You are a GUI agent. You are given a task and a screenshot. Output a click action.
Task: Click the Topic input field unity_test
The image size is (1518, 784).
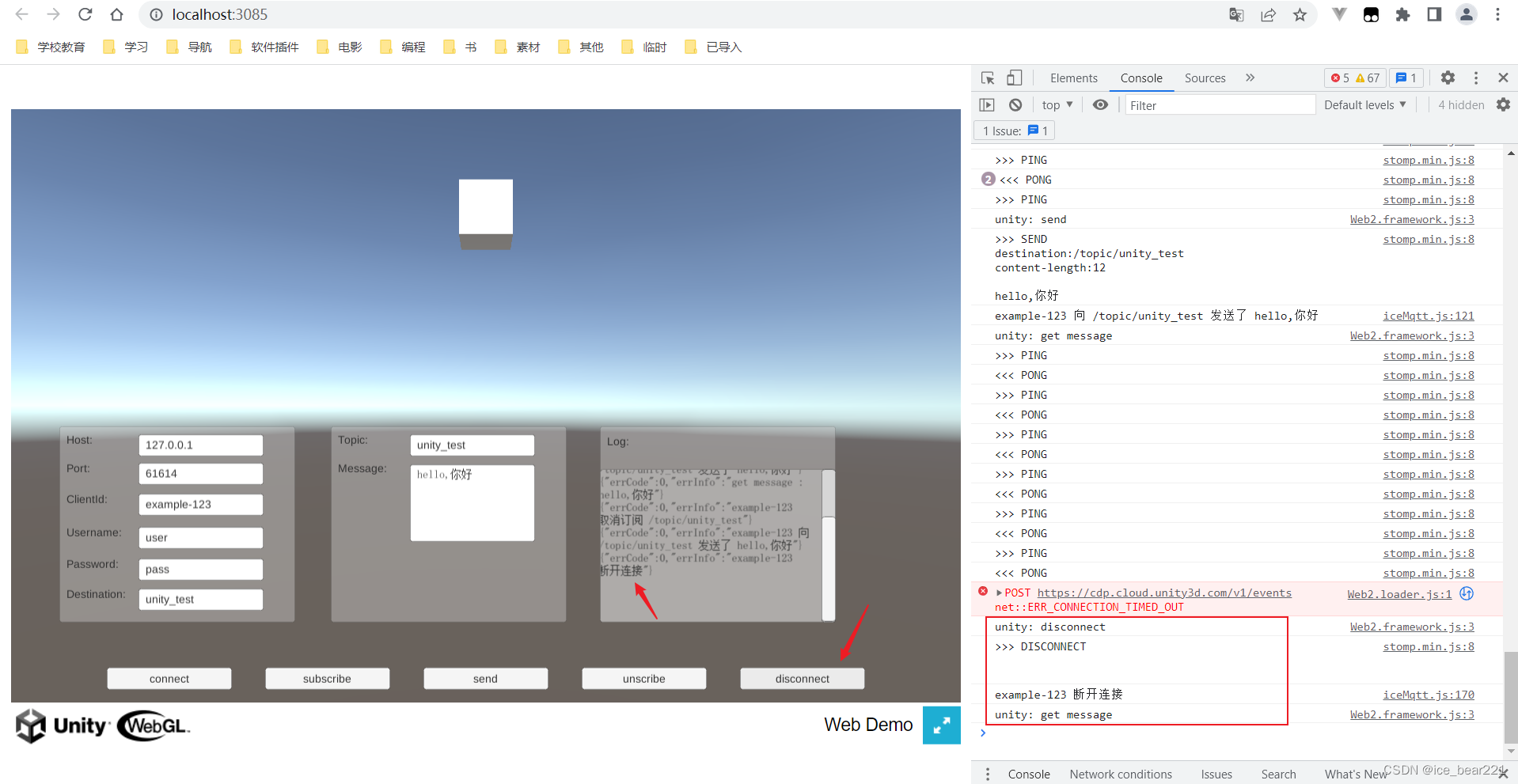472,445
